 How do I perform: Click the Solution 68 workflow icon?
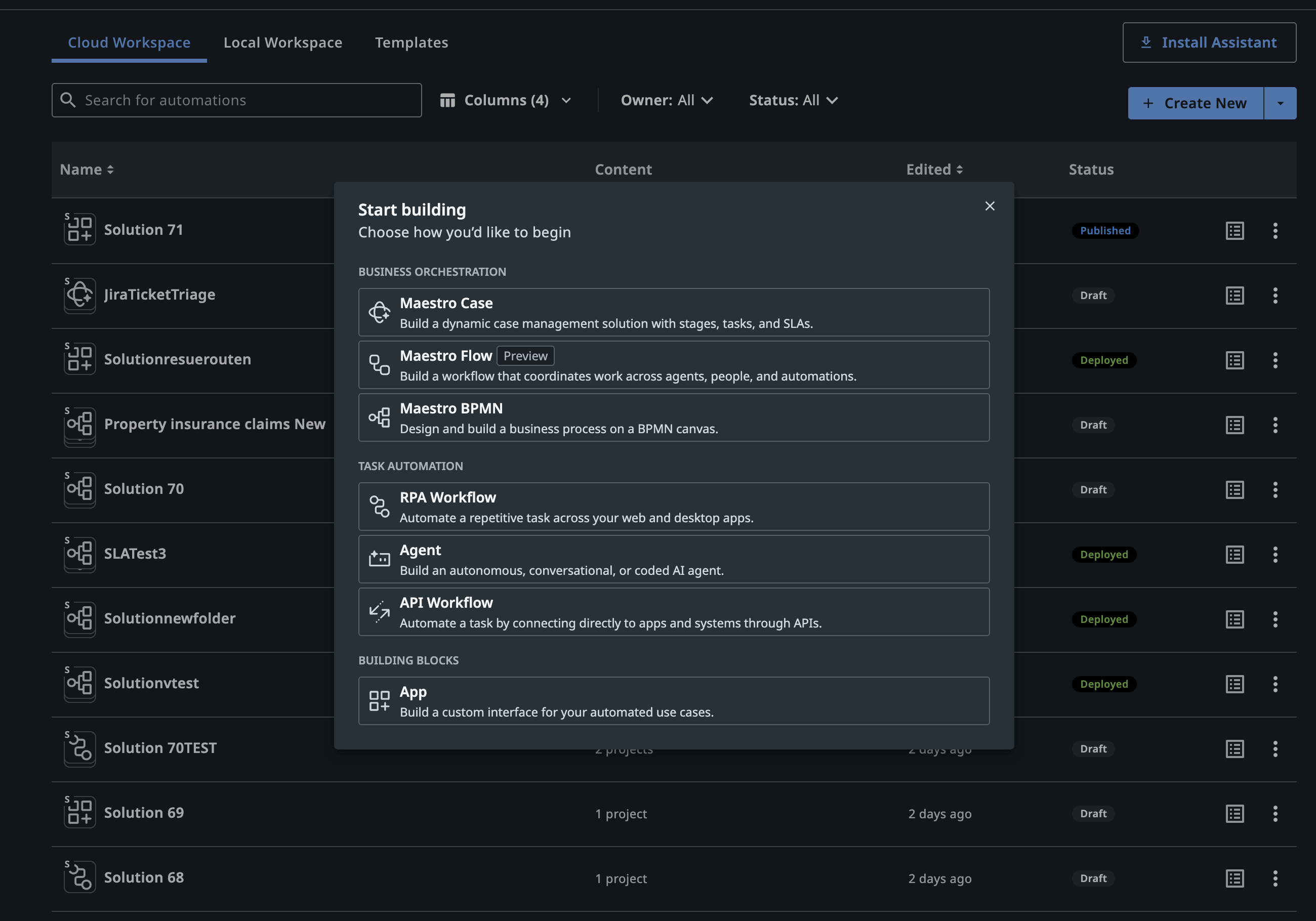tap(79, 877)
